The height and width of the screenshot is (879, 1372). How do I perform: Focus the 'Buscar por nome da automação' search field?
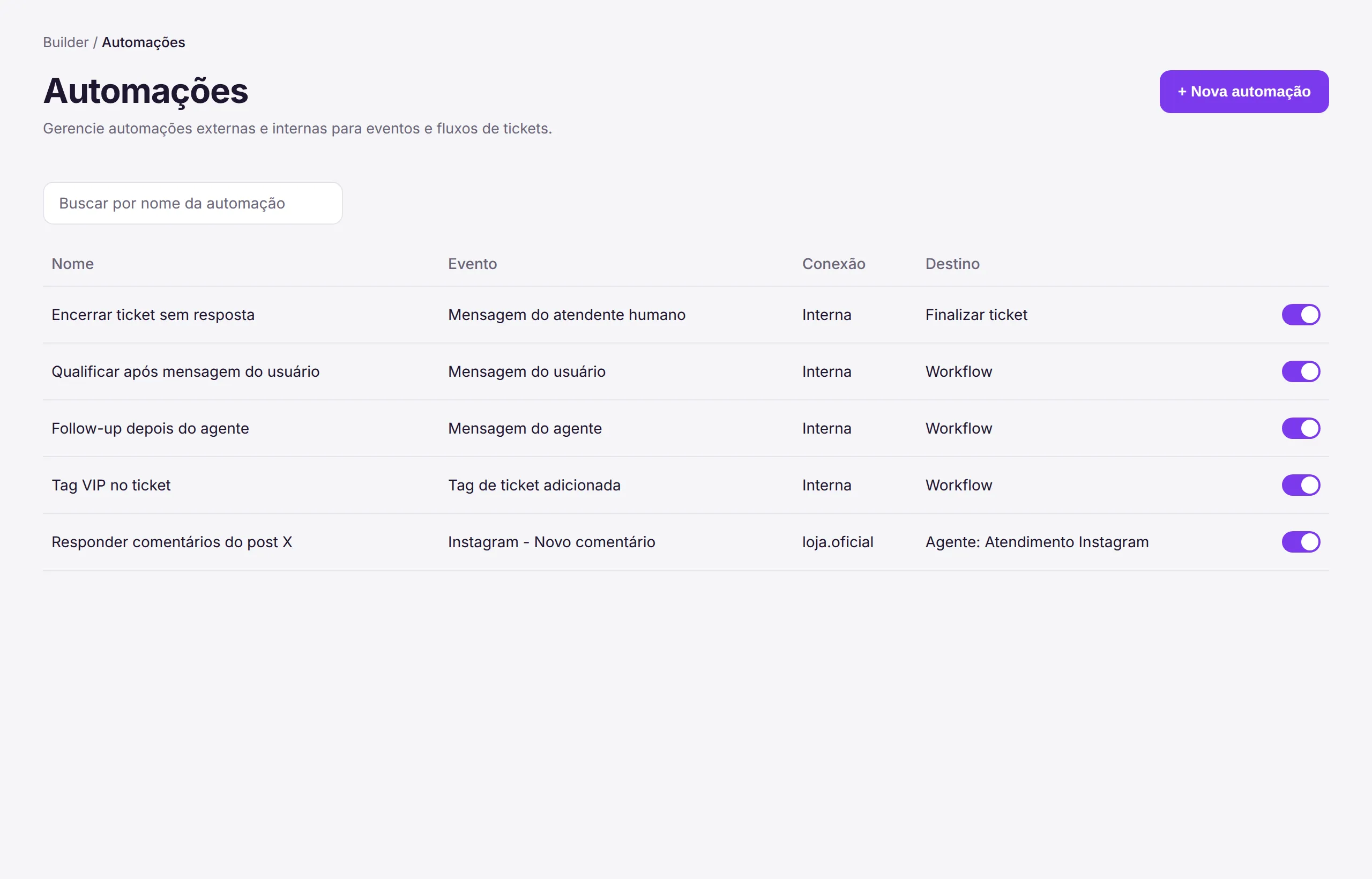[193, 203]
